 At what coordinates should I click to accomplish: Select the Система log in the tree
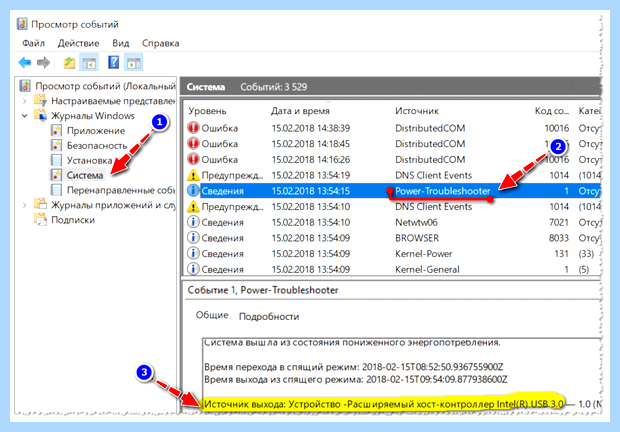[85, 175]
